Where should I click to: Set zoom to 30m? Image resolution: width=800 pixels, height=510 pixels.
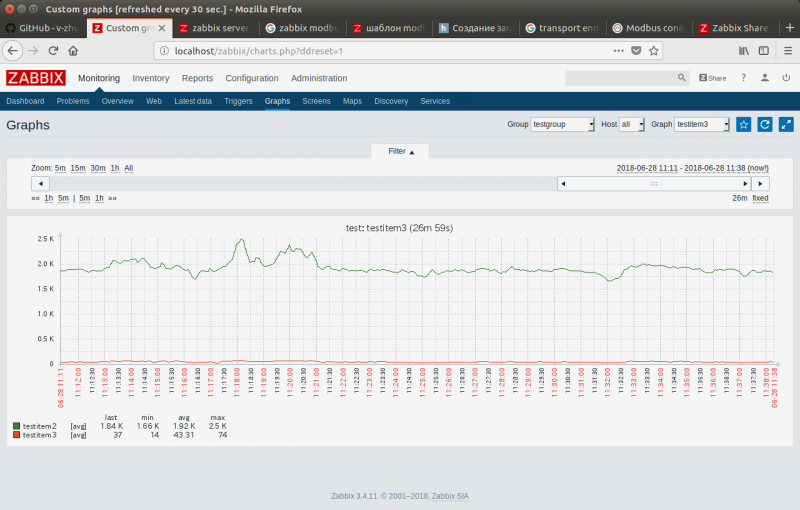(98, 168)
